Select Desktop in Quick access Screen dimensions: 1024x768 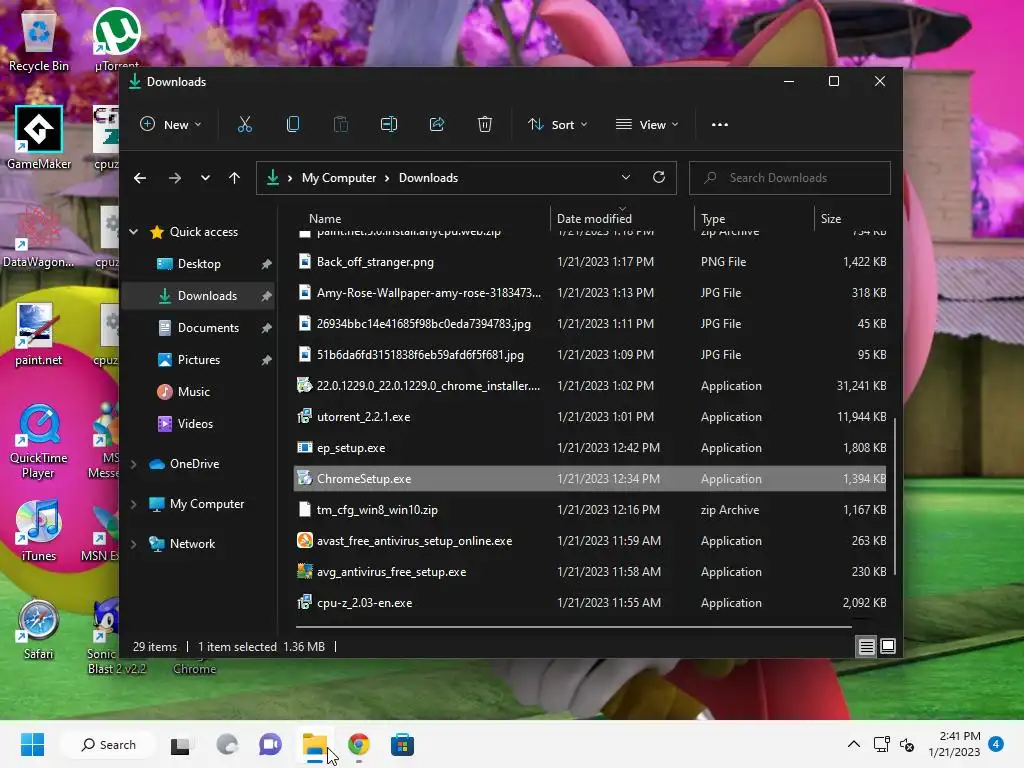click(x=199, y=264)
